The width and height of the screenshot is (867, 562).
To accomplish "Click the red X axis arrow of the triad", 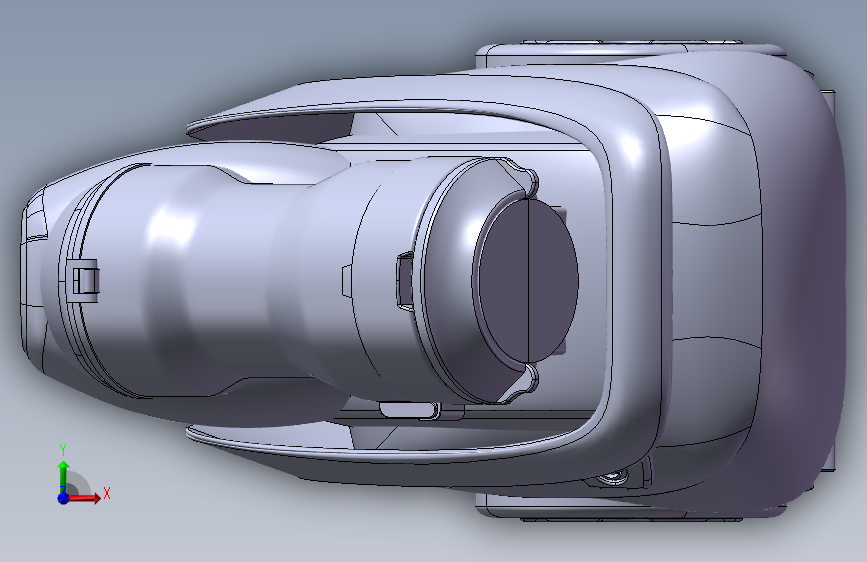I will point(84,498).
